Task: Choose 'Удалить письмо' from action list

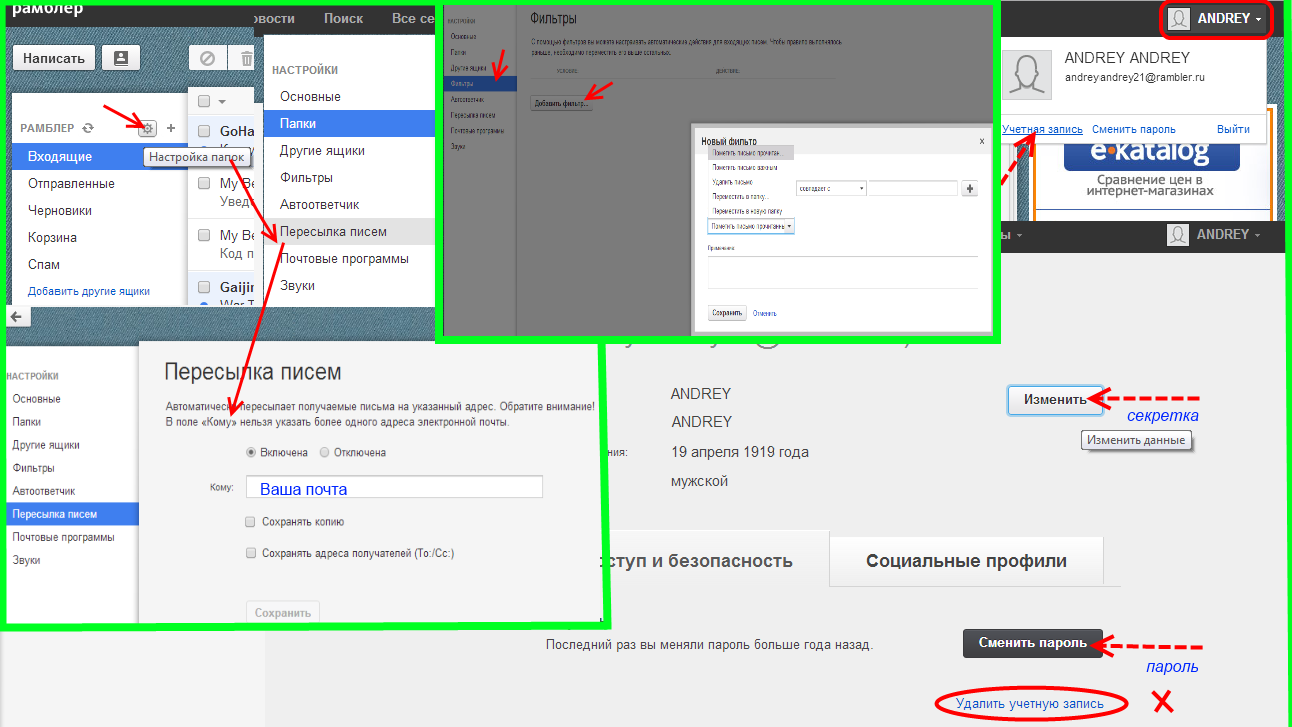Action: [732, 182]
